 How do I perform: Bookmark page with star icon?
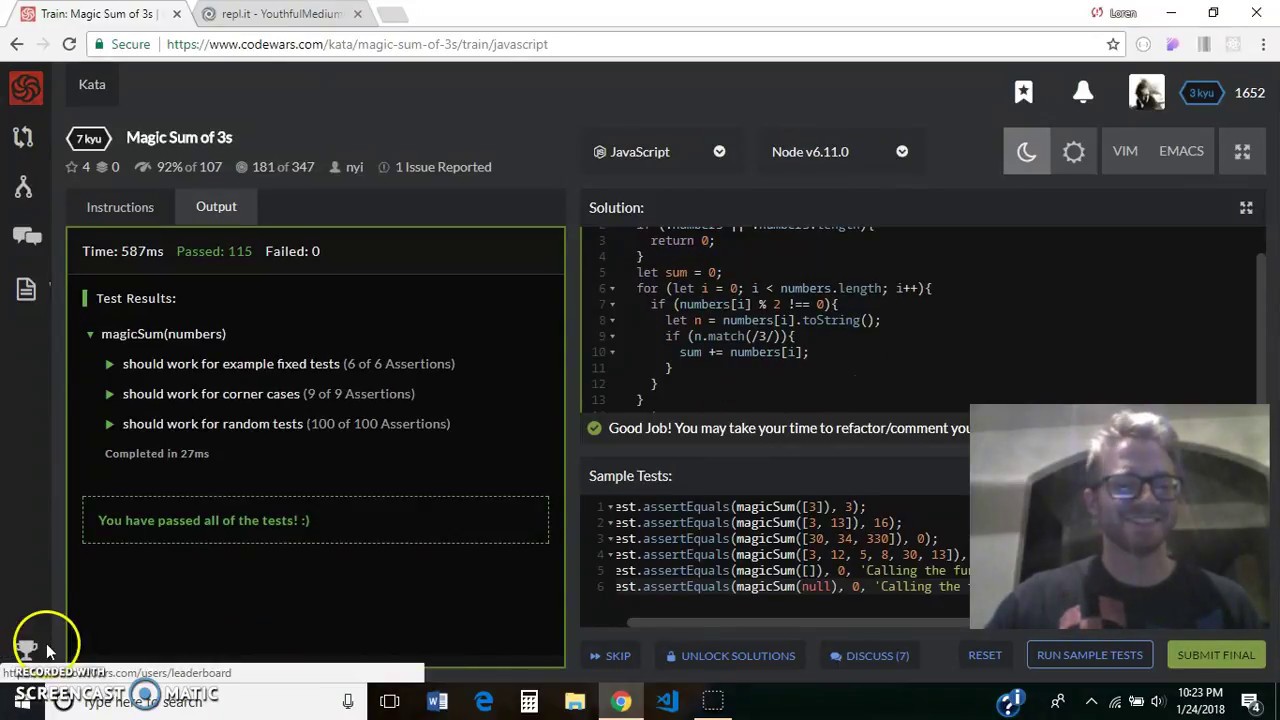pyautogui.click(x=1113, y=44)
